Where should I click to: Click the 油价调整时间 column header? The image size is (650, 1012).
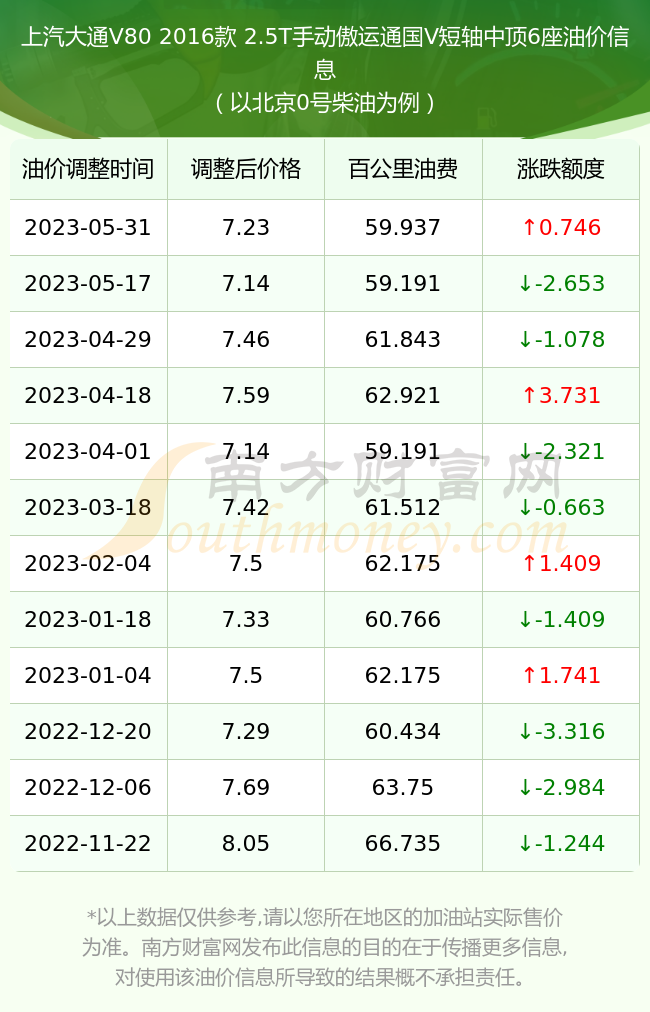88,169
